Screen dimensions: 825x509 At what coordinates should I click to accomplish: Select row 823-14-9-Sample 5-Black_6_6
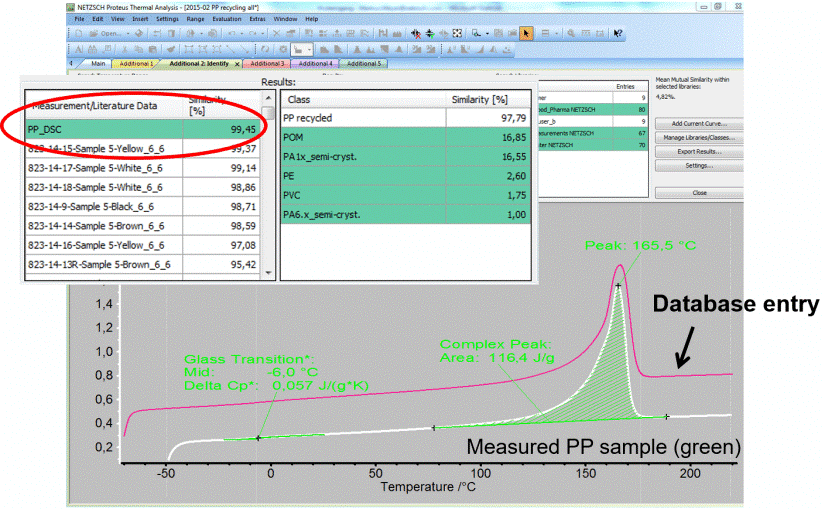click(x=143, y=207)
